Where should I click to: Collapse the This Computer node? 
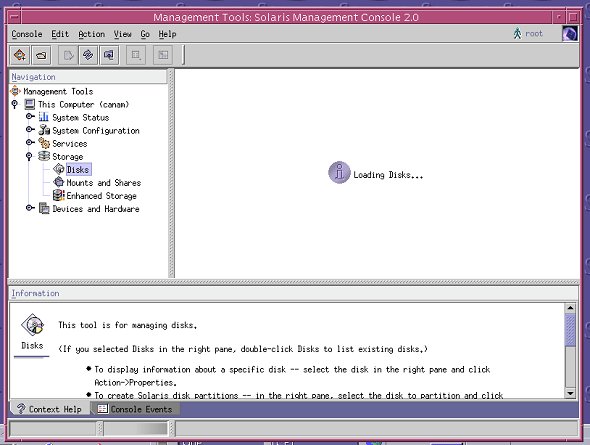coord(15,104)
